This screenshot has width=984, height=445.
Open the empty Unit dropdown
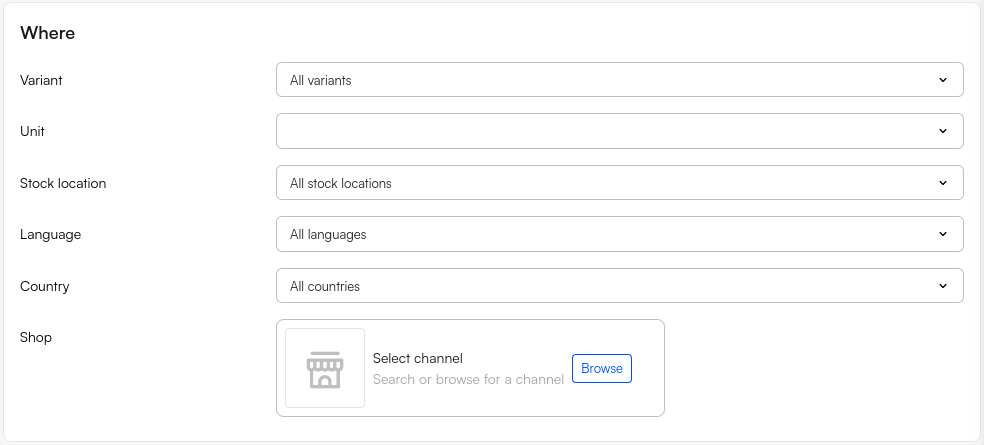click(600, 131)
